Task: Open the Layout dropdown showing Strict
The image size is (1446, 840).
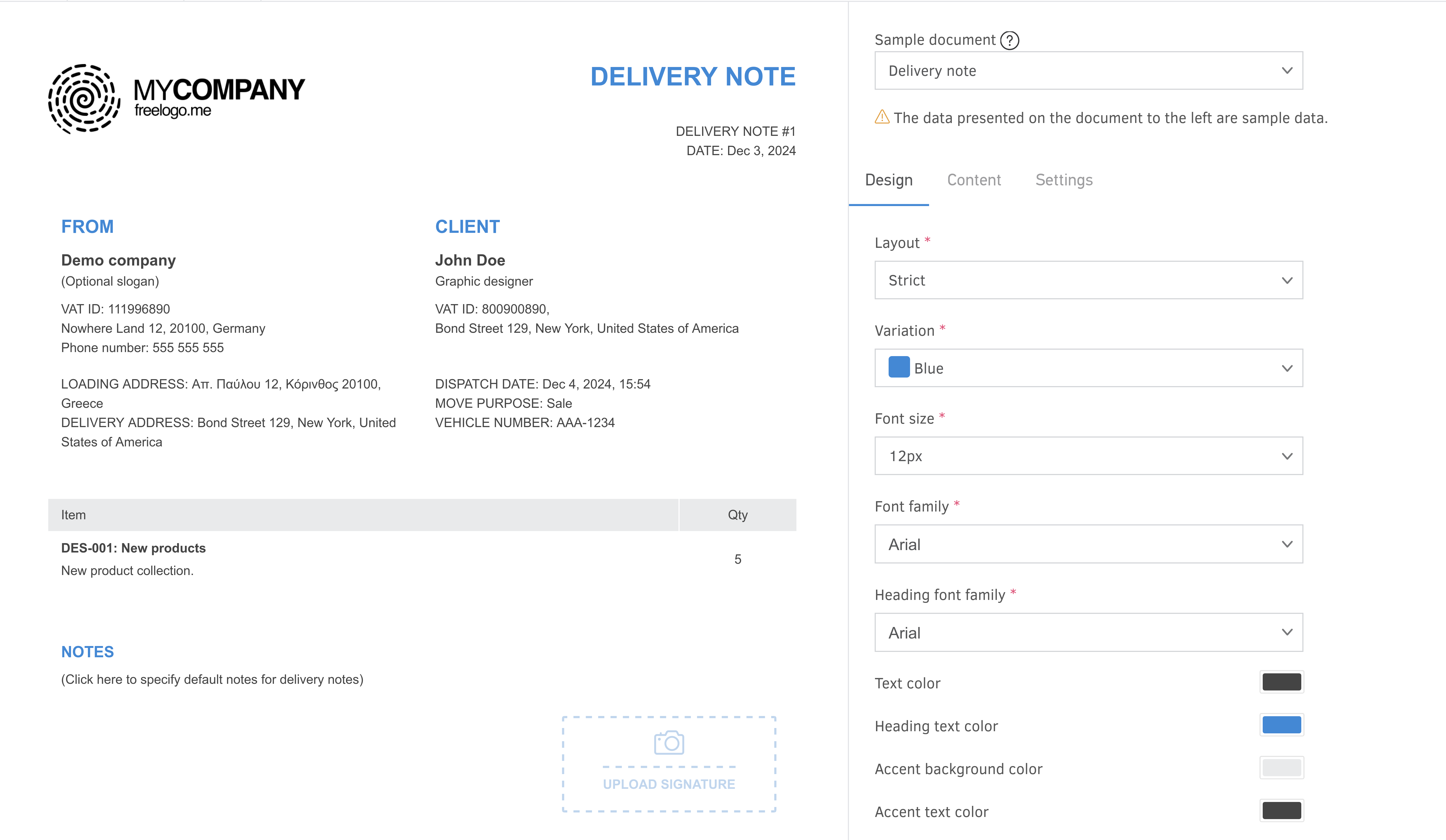Action: point(1089,280)
